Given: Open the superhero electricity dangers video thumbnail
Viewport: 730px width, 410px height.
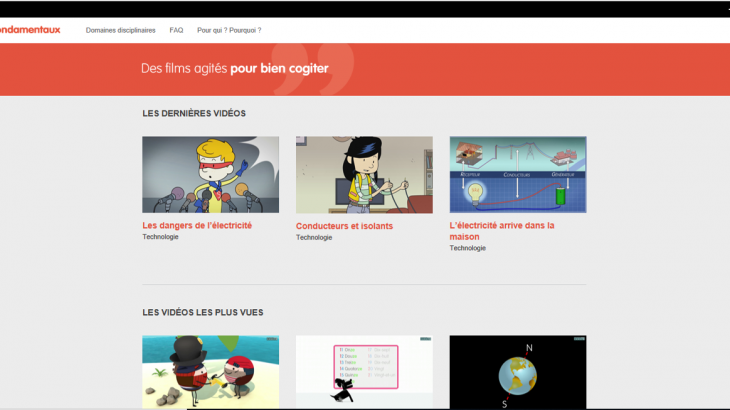Looking at the screenshot, I should pyautogui.click(x=210, y=174).
